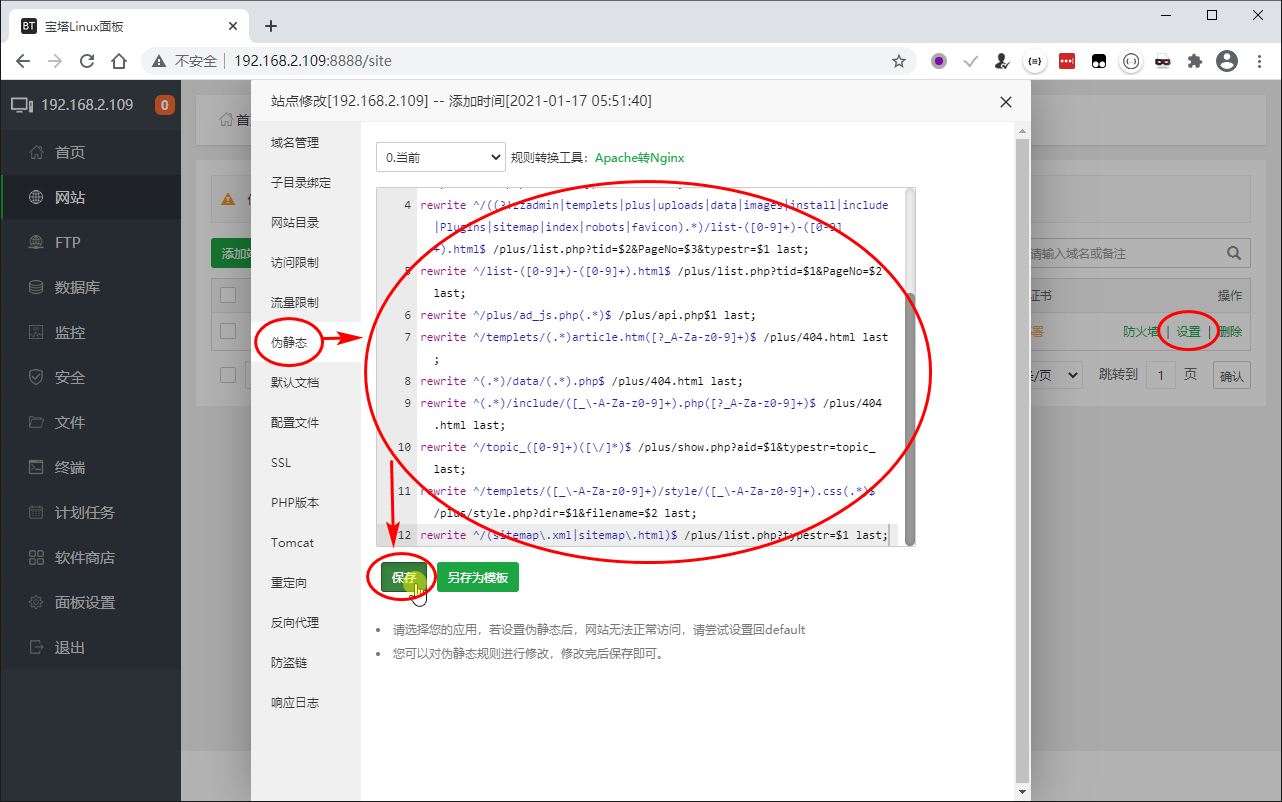
Task: Tick the site row checkbox
Action: point(228,331)
